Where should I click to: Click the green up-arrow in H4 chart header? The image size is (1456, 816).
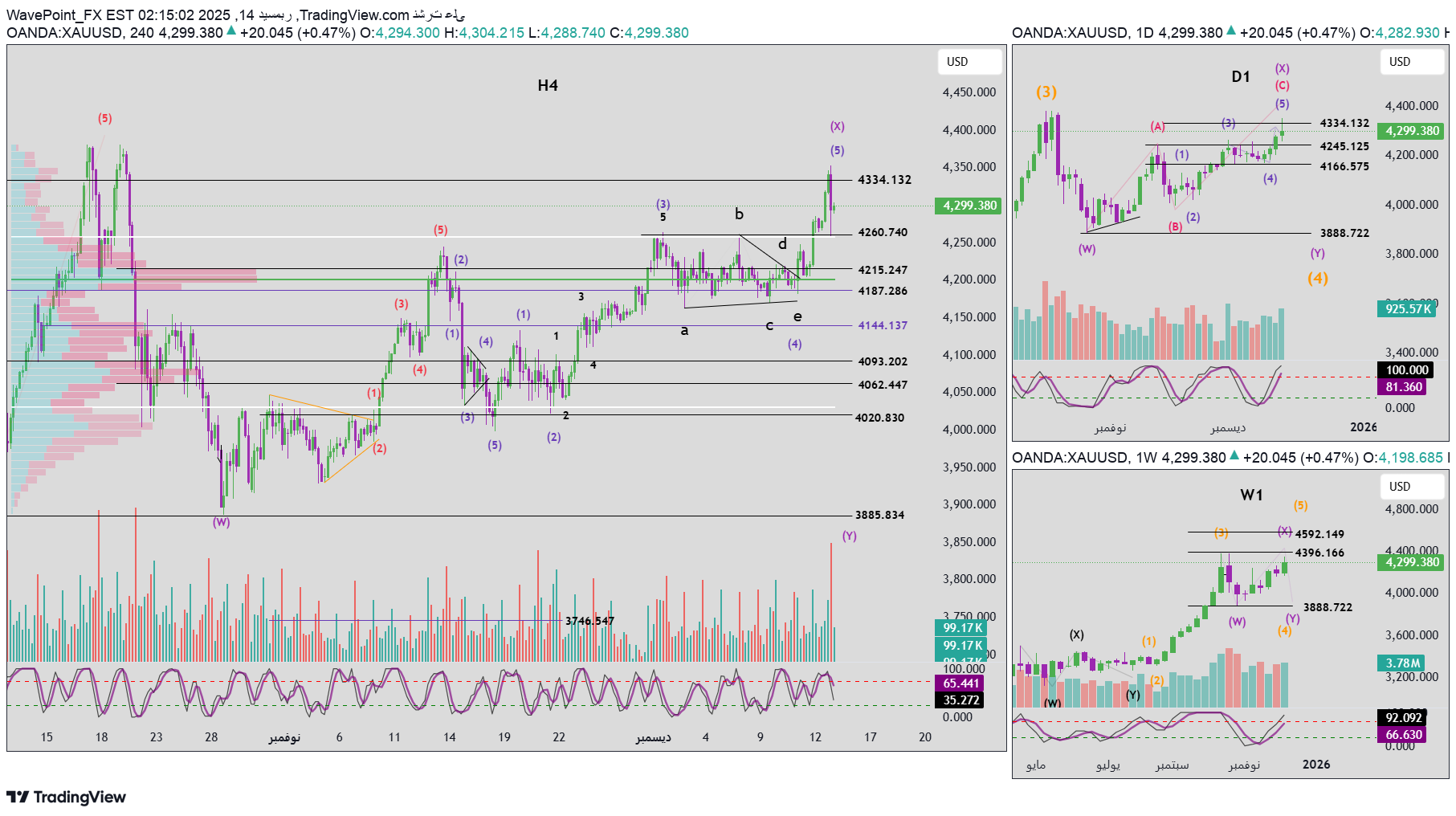pos(231,31)
